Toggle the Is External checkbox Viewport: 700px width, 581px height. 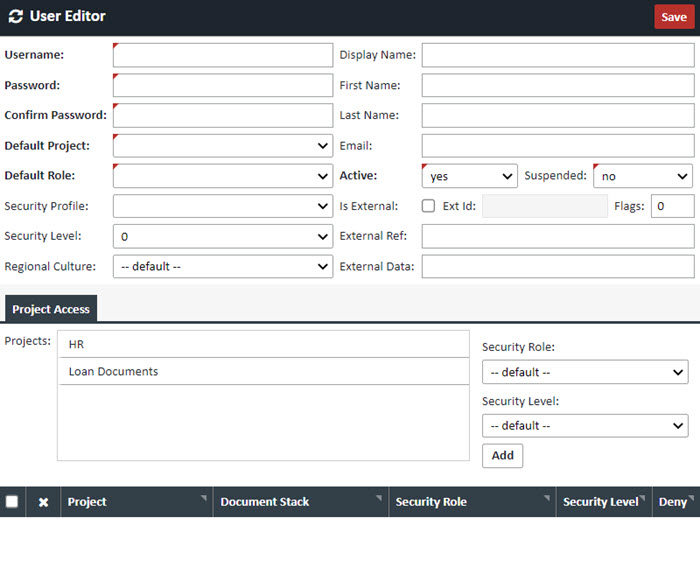pyautogui.click(x=428, y=206)
